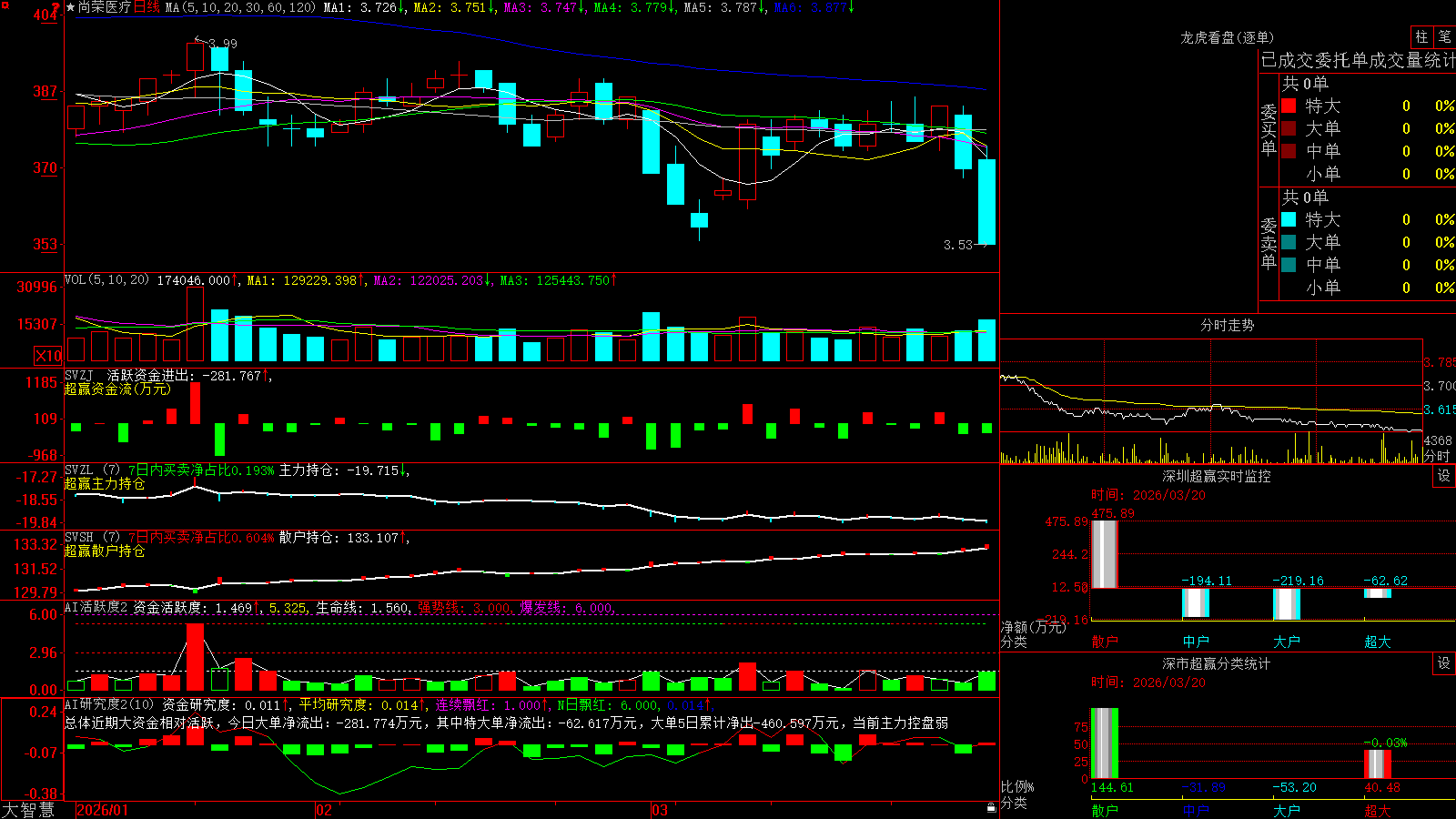Viewport: 1456px width, 819px height.
Task: Open VOL(5,10,20) indicator parameters
Action: [x=107, y=280]
